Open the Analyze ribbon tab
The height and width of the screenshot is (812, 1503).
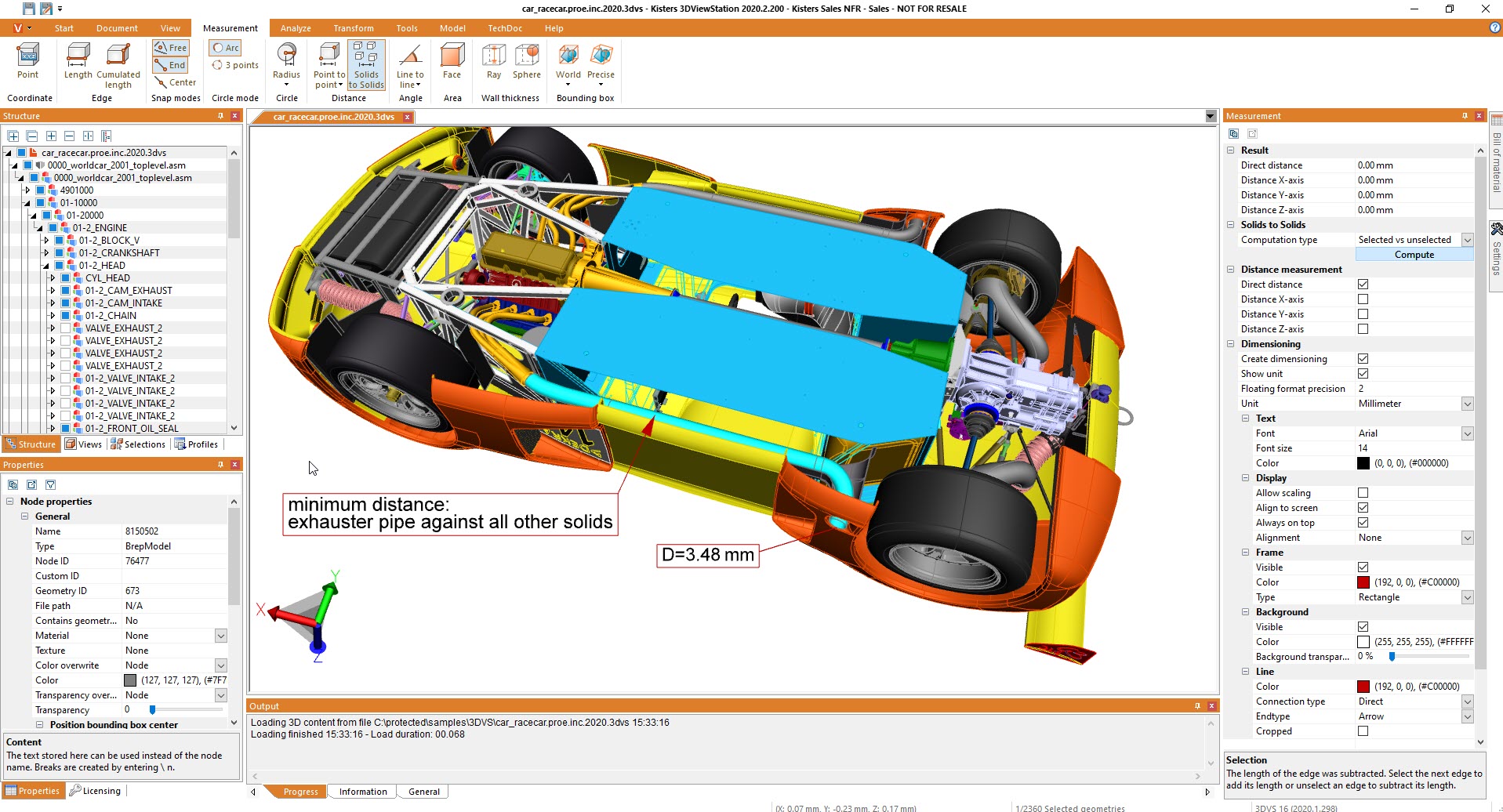tap(296, 28)
